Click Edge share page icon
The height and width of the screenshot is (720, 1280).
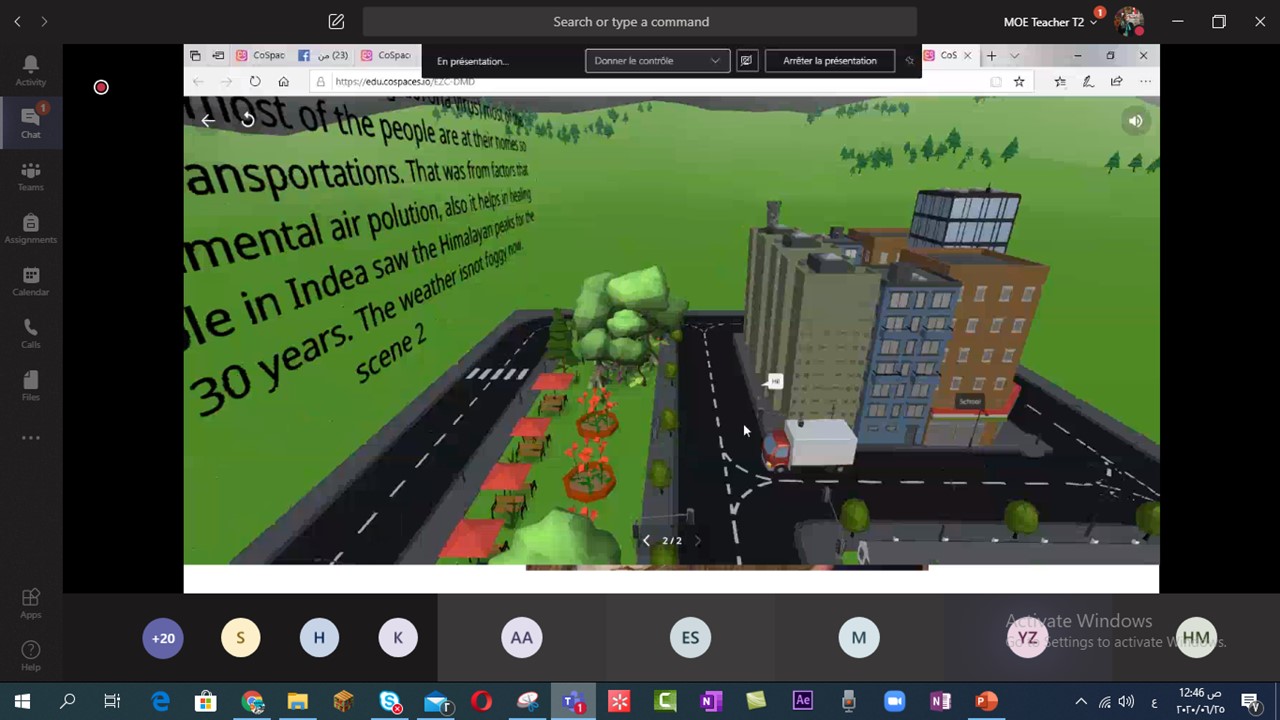pyautogui.click(x=1116, y=82)
